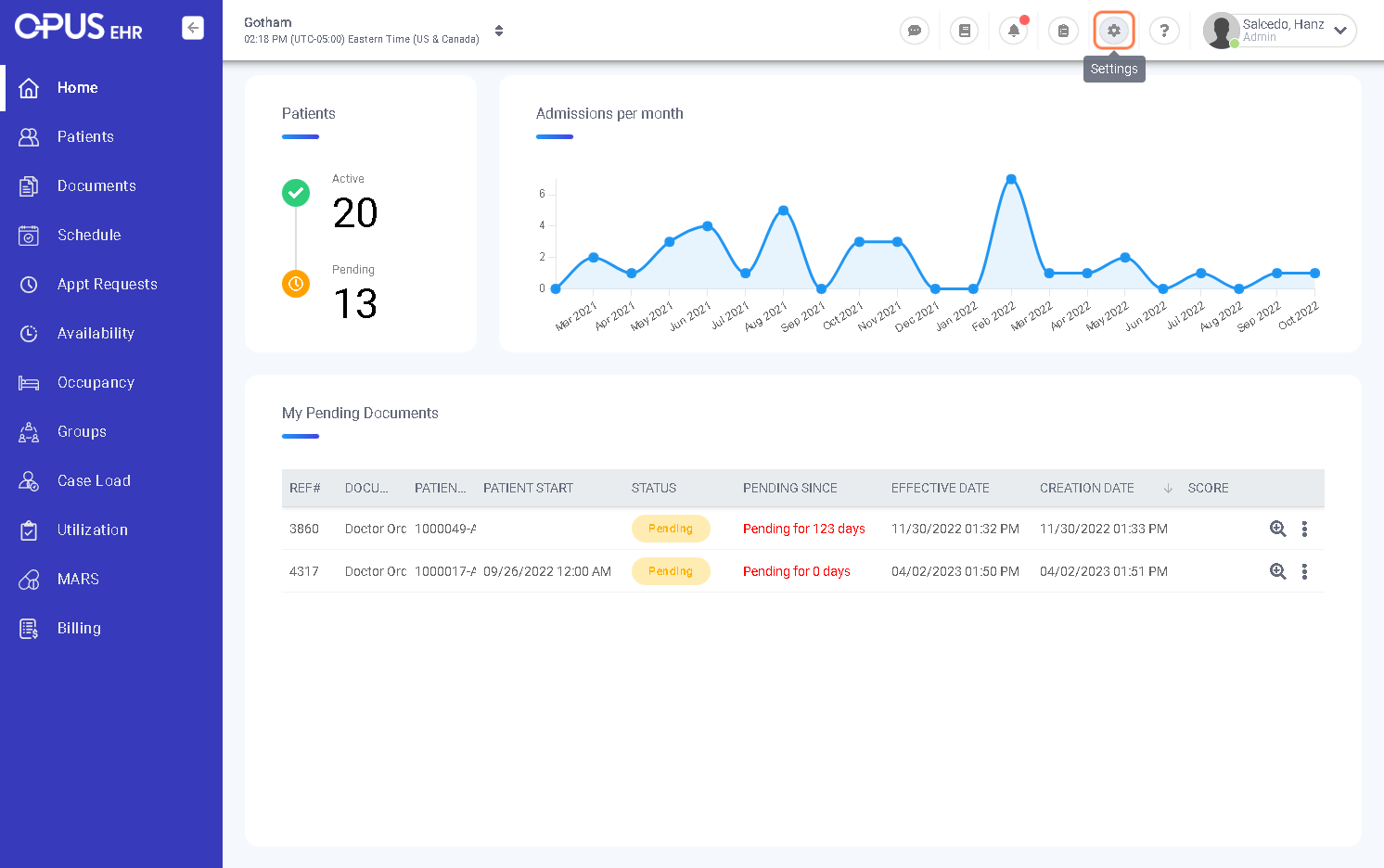Click the Schedule calendar icon
Image resolution: width=1384 pixels, height=868 pixels.
[x=29, y=235]
